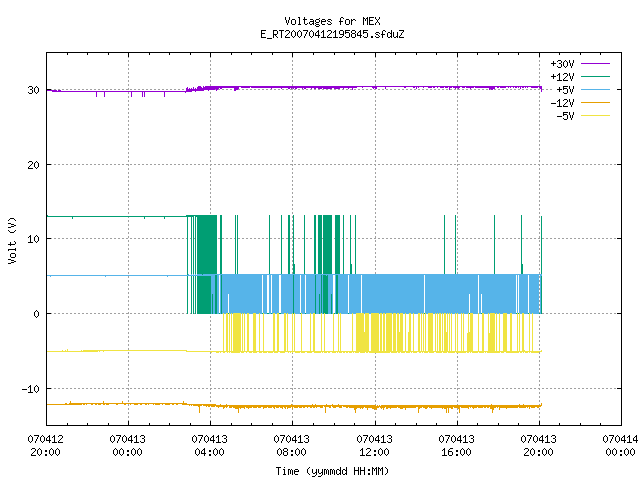The width and height of the screenshot is (640, 480).
Task: Click the x-axis tick 070412 20:00
Action: 45,446
